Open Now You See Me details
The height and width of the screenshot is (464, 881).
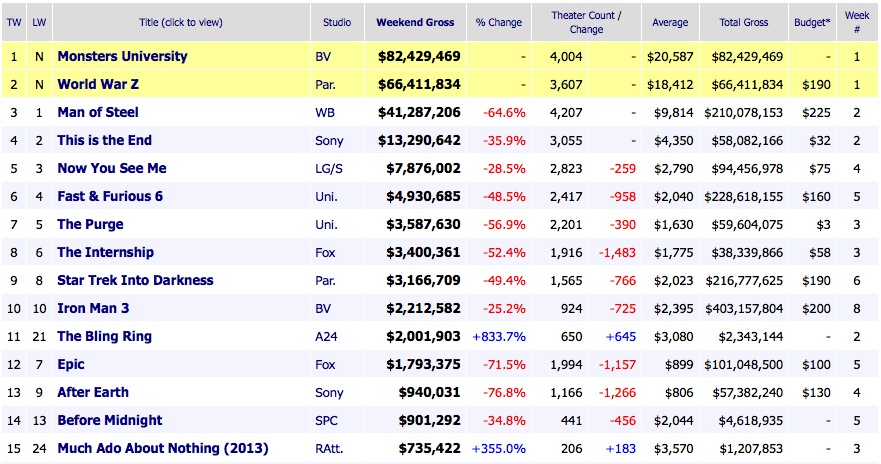tap(112, 169)
